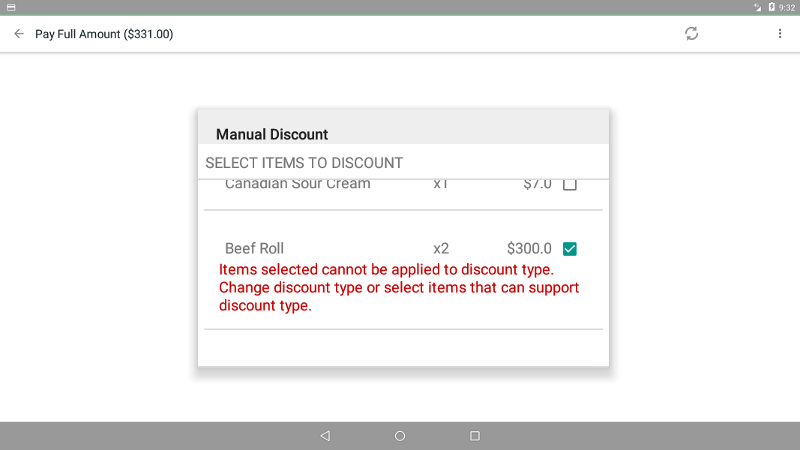Tap the notification icon in status bar
The height and width of the screenshot is (450, 800).
(11, 7)
